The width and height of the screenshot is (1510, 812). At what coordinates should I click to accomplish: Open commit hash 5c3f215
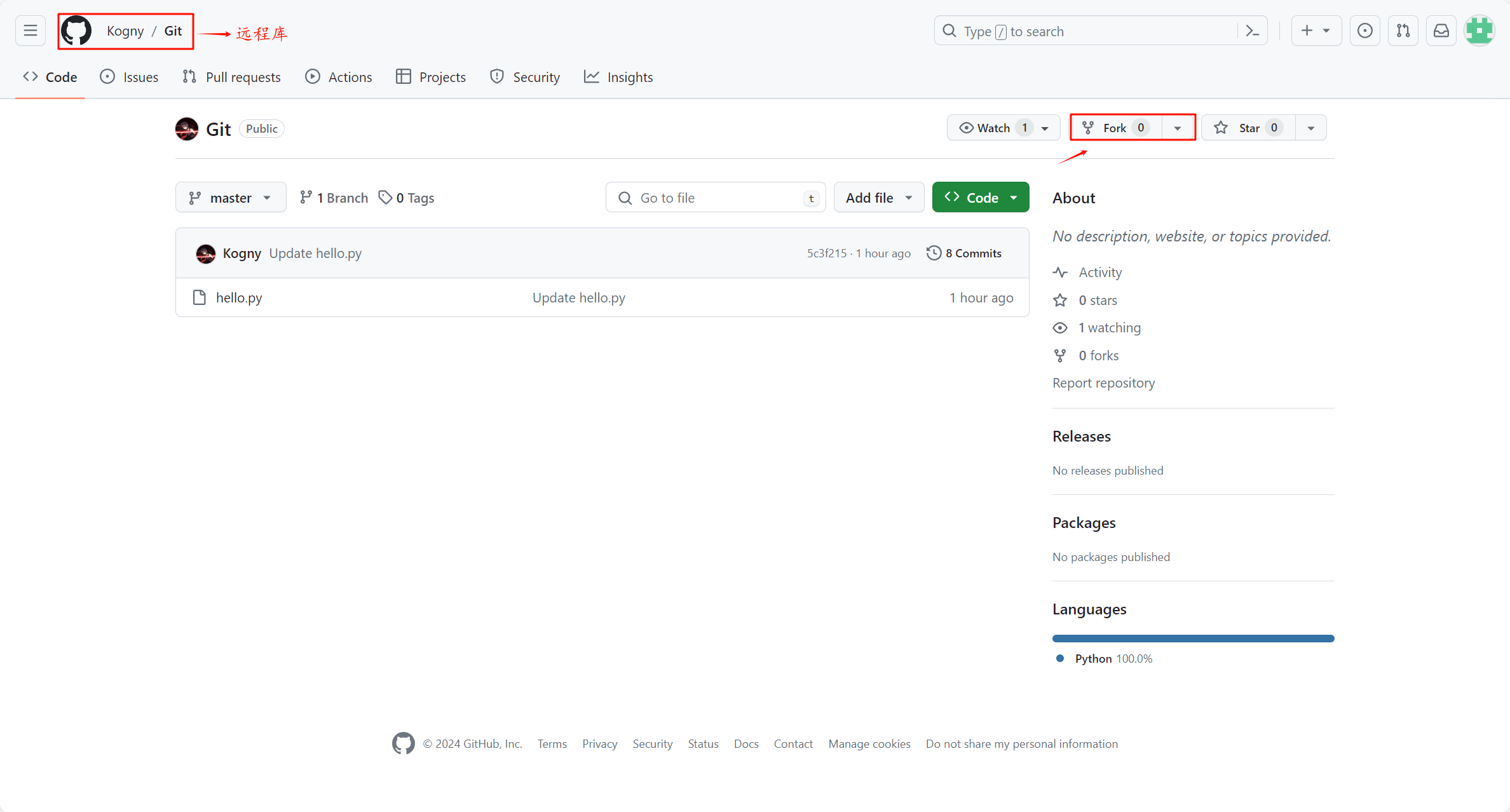pyautogui.click(x=826, y=253)
